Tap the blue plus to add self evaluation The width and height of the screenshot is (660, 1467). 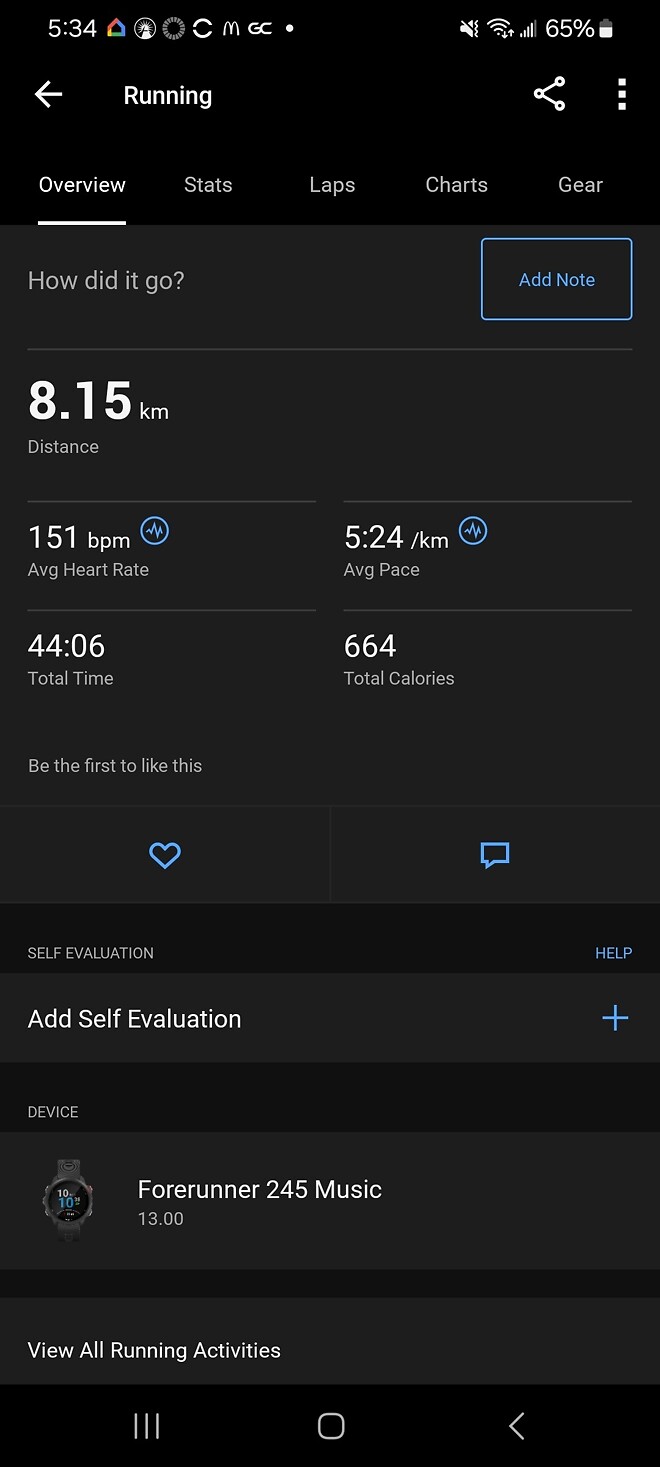[615, 1018]
